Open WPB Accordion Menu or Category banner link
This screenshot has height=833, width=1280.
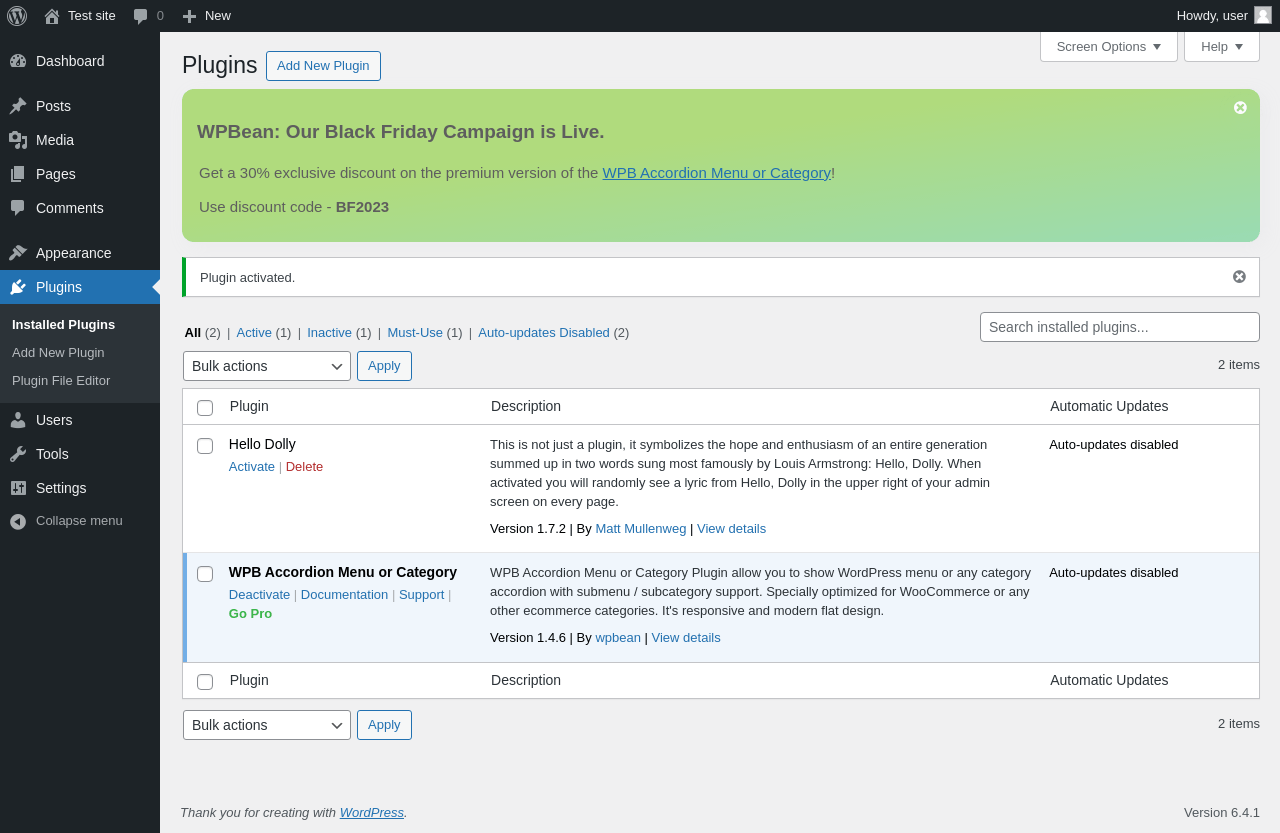pos(717,173)
